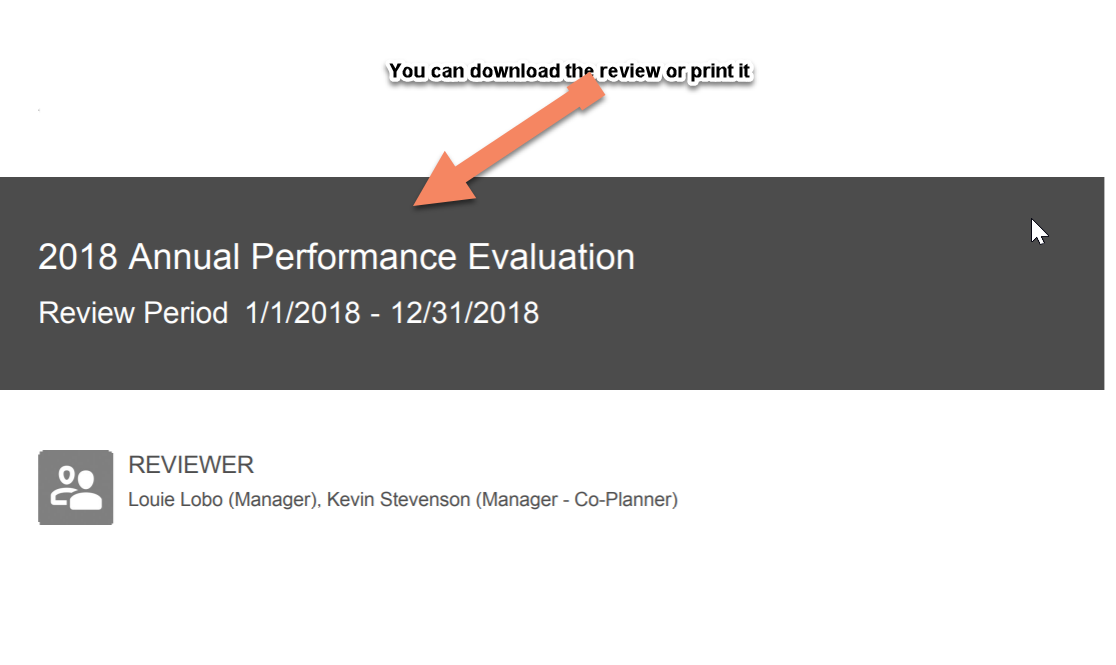Click the dash between the review dates
This screenshot has width=1116, height=665.
pos(375,314)
